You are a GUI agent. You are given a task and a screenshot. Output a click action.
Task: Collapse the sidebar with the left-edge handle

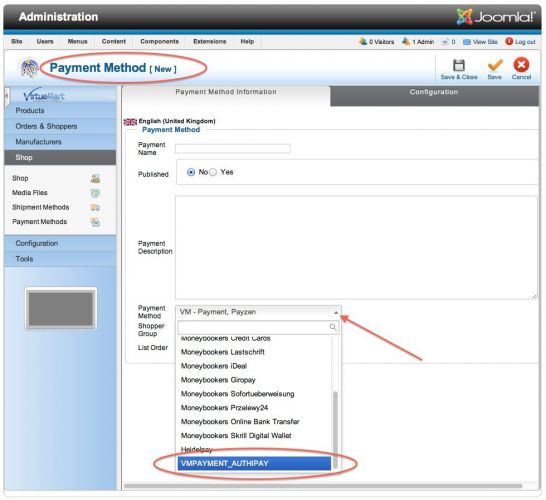pos(6,97)
